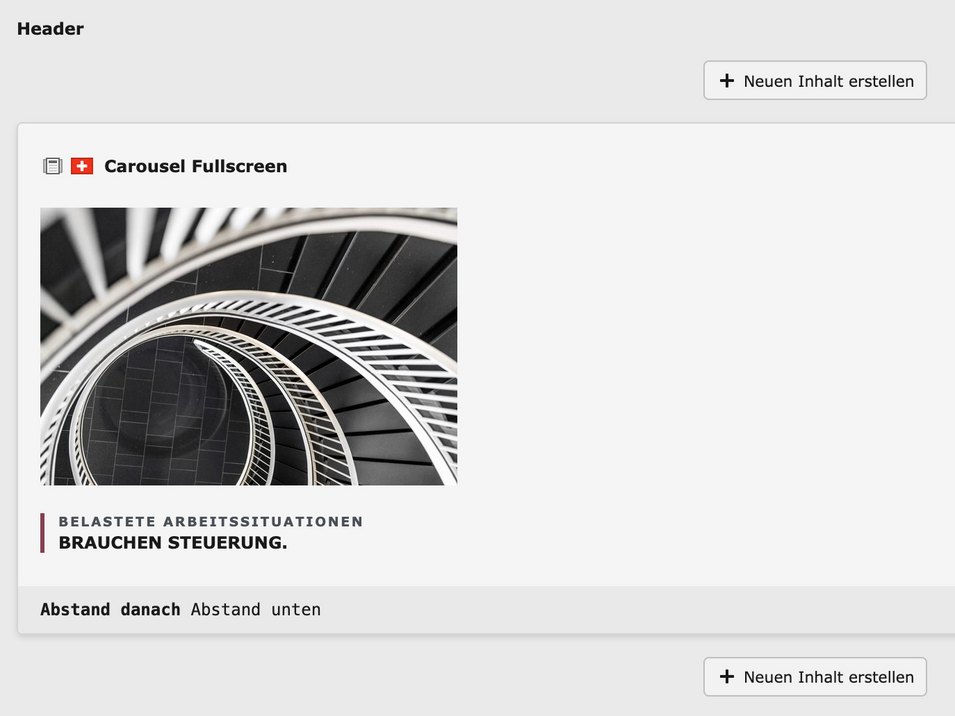Screen dimensions: 955x716
Task: Click the plus icon in the bottom create-content button
Action: pos(727,676)
